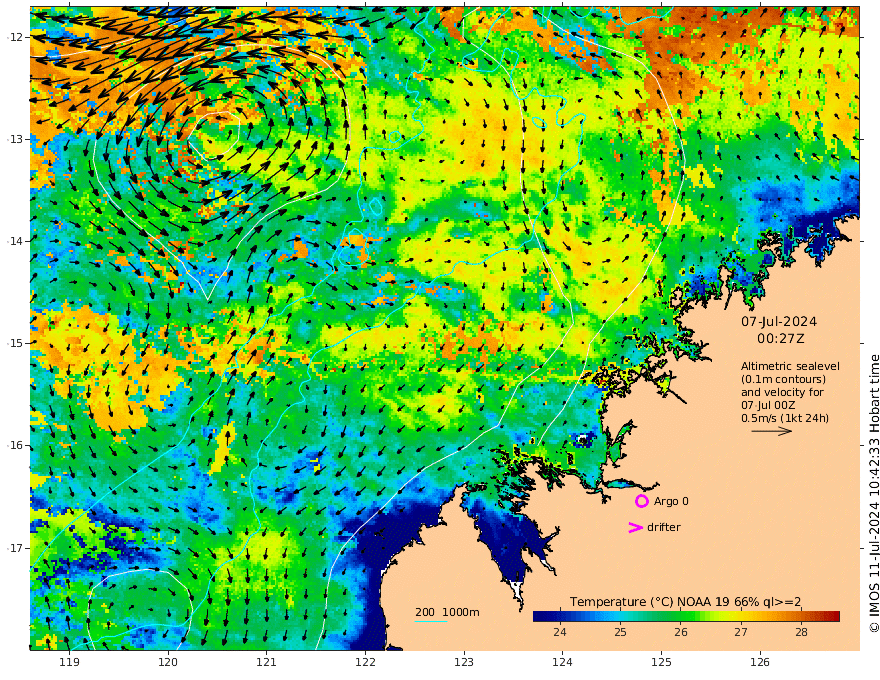Image resolution: width=880 pixels, height=680 pixels.
Task: Click the 'and velocity for' text line
Action: [782, 392]
